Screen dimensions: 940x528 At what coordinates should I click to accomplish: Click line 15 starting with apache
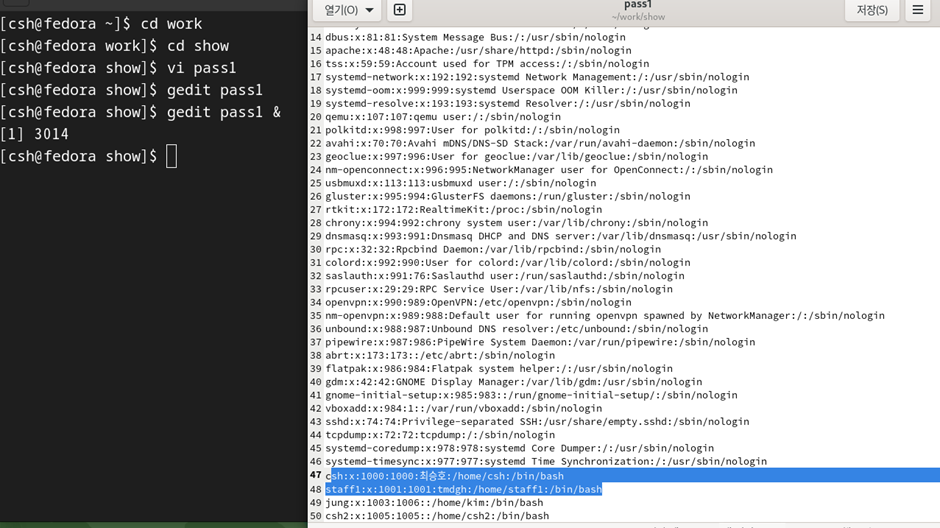[x=478, y=50]
